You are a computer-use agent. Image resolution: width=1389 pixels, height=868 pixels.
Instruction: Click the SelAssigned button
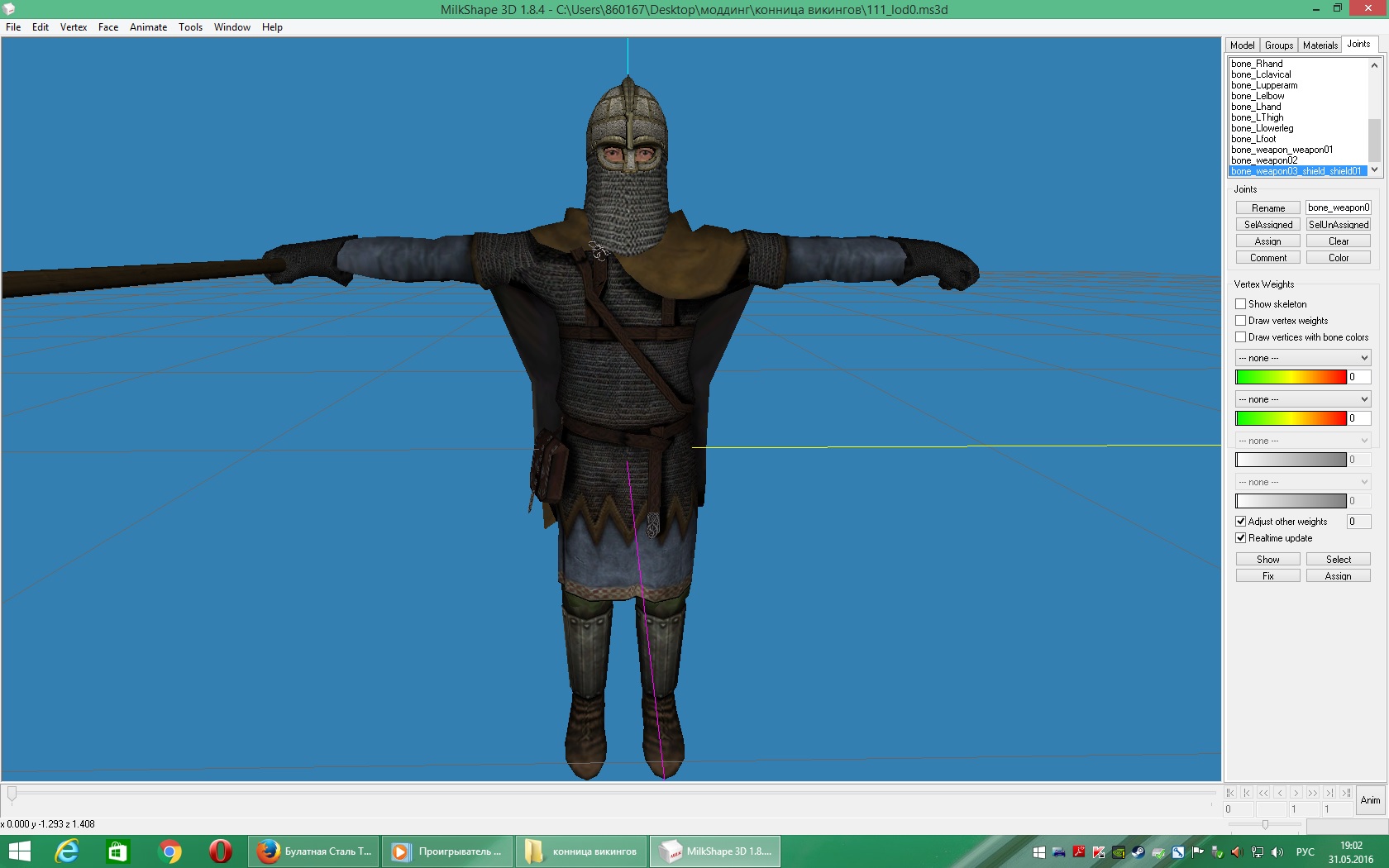(1267, 225)
